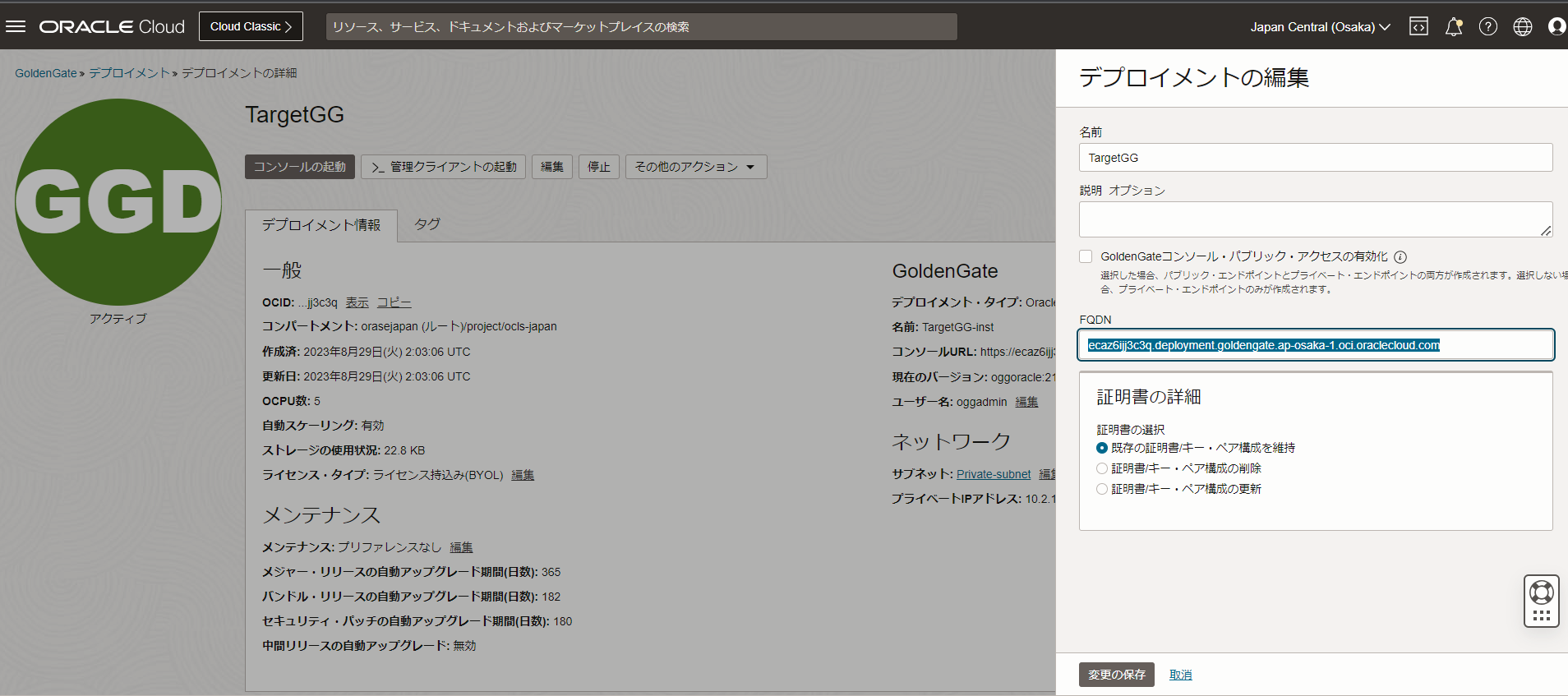Open the user profile icon
Screen dimensions: 1568x696
pos(1556,26)
